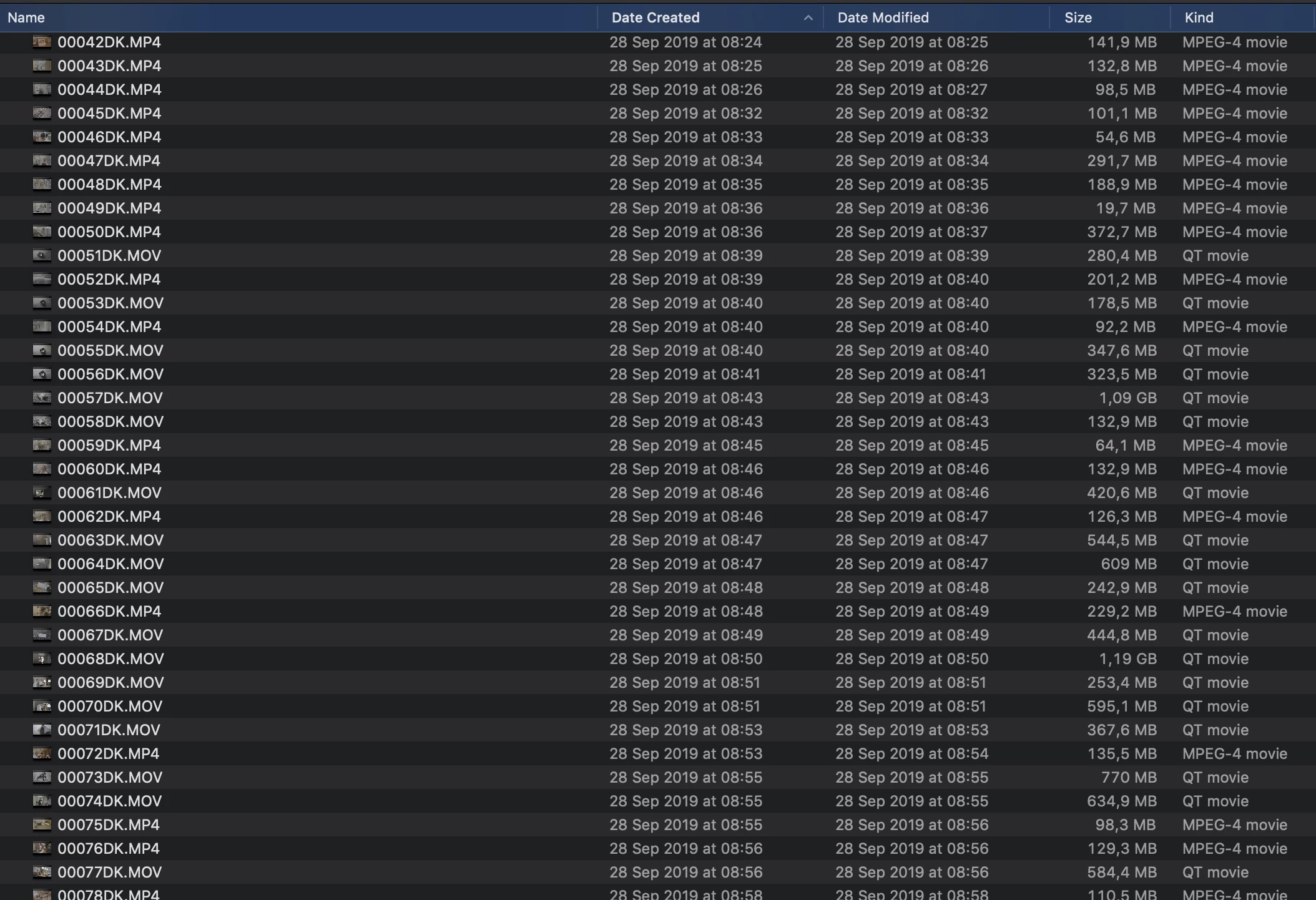Sort files by Kind column header
Viewport: 1316px width, 900px height.
[x=1199, y=17]
